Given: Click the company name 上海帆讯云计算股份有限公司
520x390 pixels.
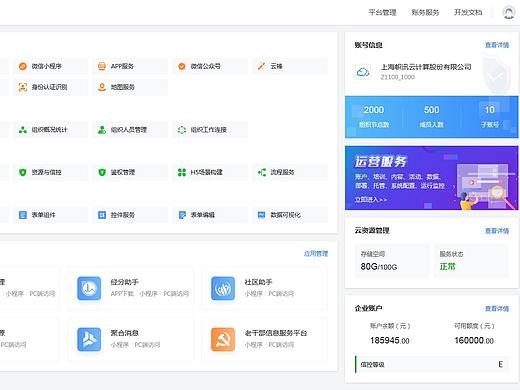Looking at the screenshot, I should [426, 67].
